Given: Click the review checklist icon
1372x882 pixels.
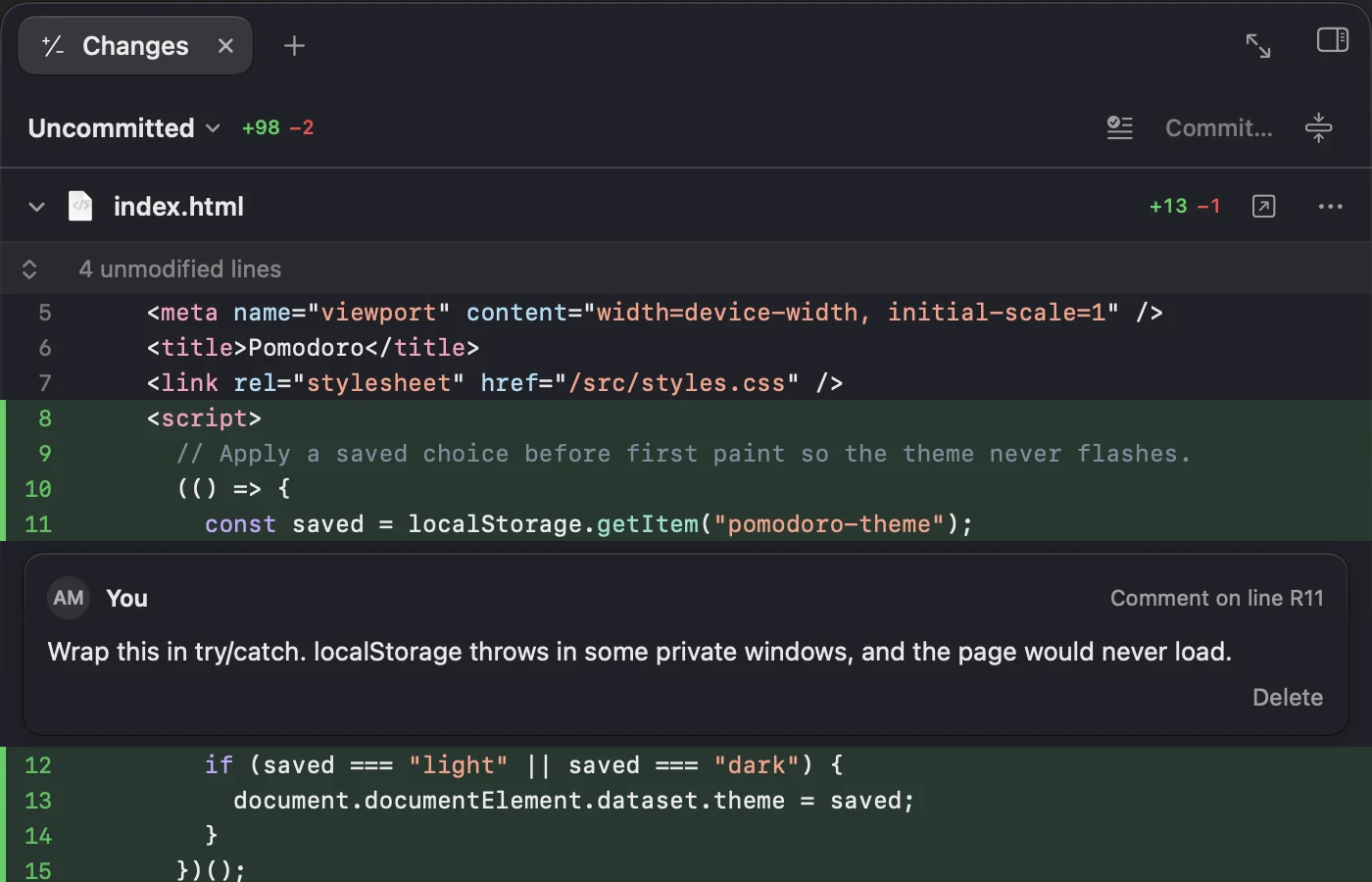Looking at the screenshot, I should [x=1120, y=127].
